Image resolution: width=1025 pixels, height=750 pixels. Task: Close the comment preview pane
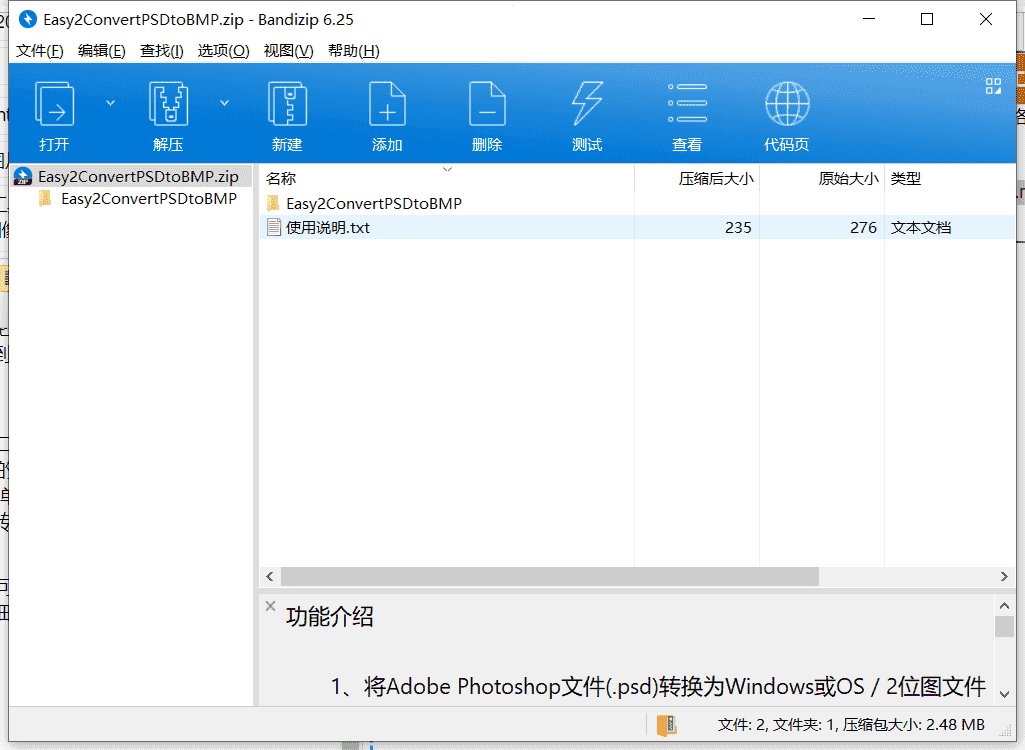click(x=271, y=606)
